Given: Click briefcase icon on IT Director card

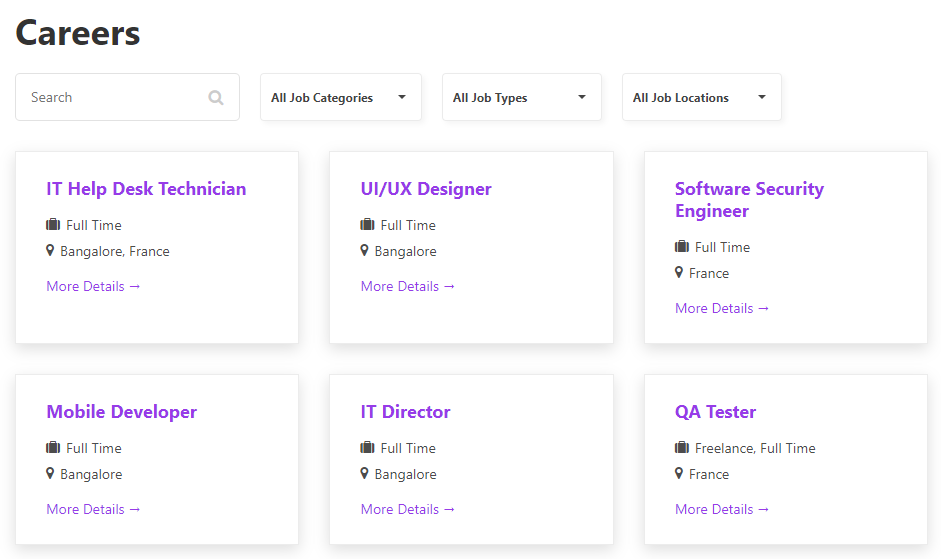Looking at the screenshot, I should (x=367, y=448).
